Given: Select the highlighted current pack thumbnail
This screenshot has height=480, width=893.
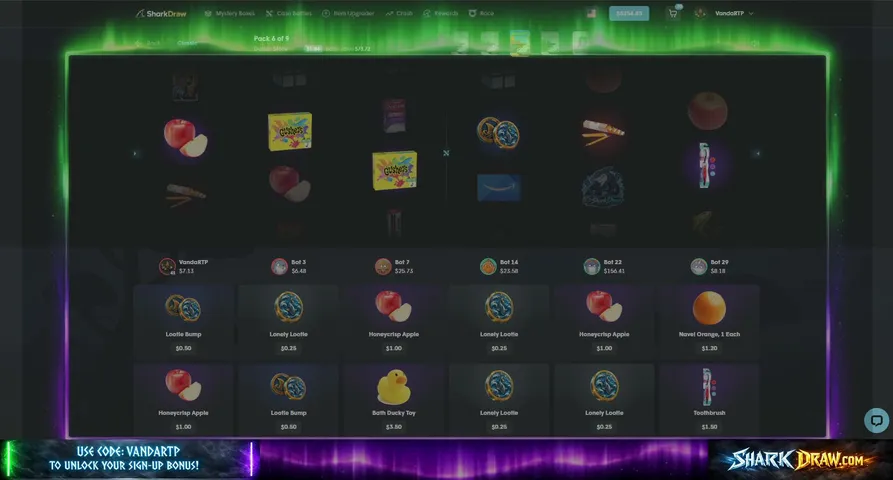Looking at the screenshot, I should (519, 43).
